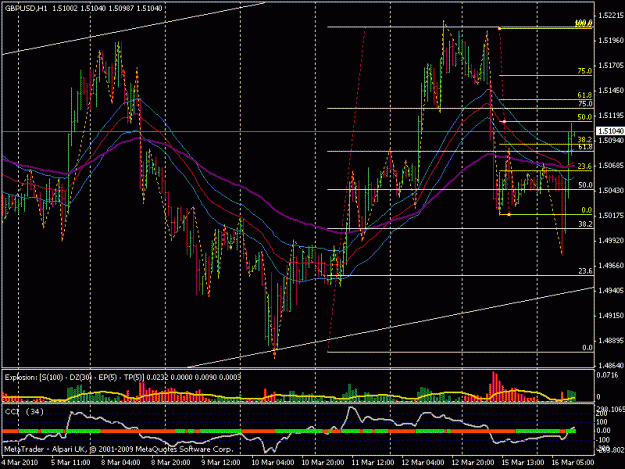This screenshot has width=625, height=469.
Task: Click the 8 Mar 04:00 time axis label
Action: 120,463
